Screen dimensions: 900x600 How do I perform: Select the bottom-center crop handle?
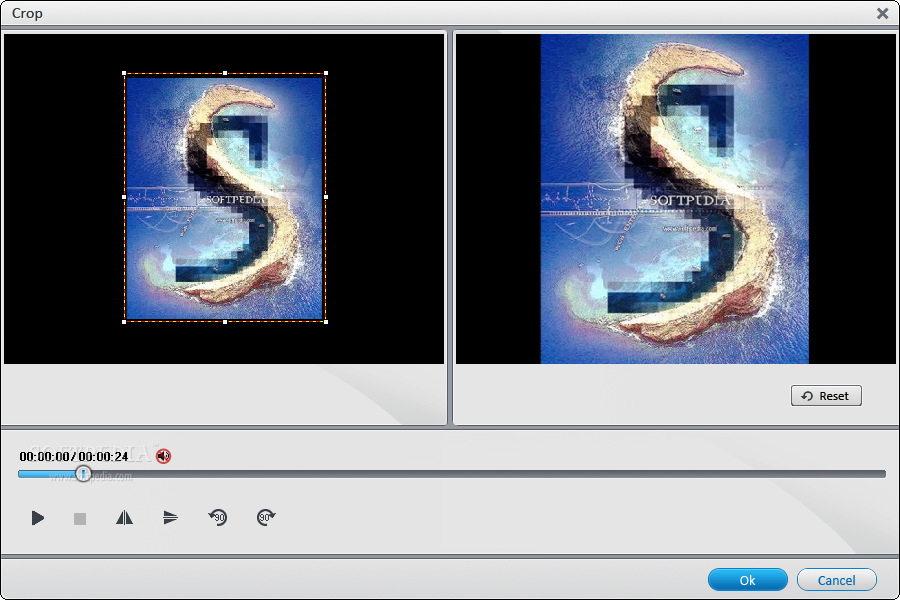pyautogui.click(x=225, y=322)
